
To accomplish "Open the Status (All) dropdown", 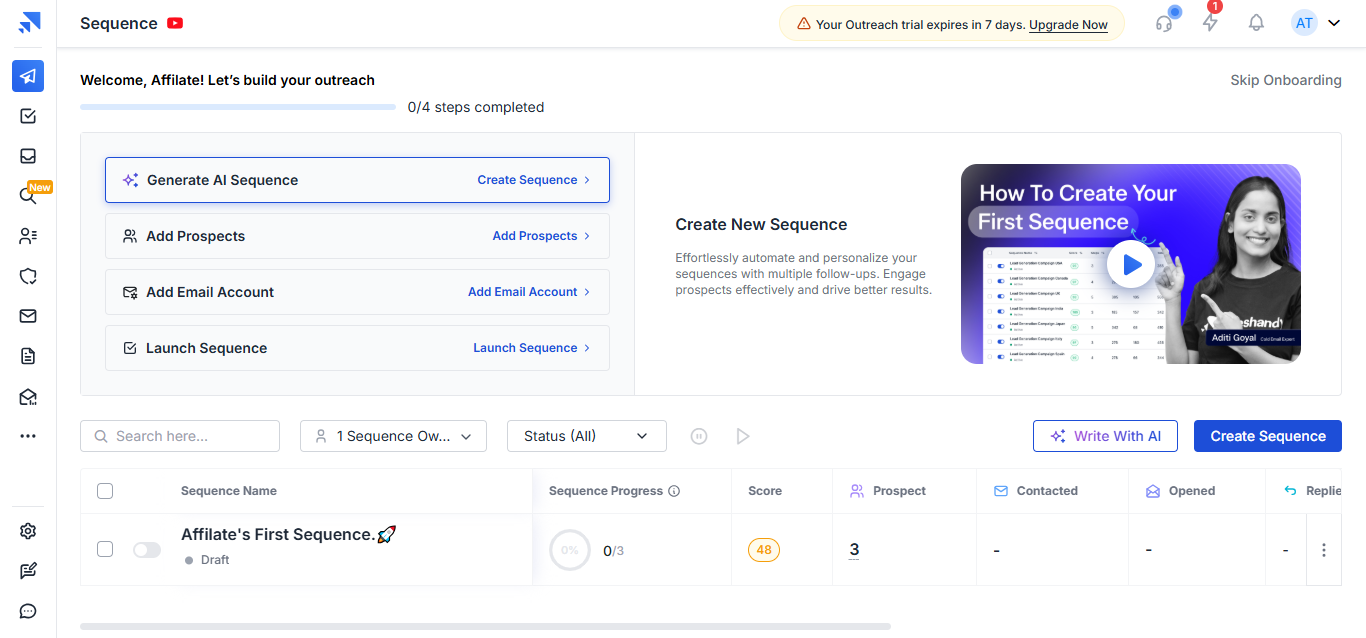I will 587,436.
